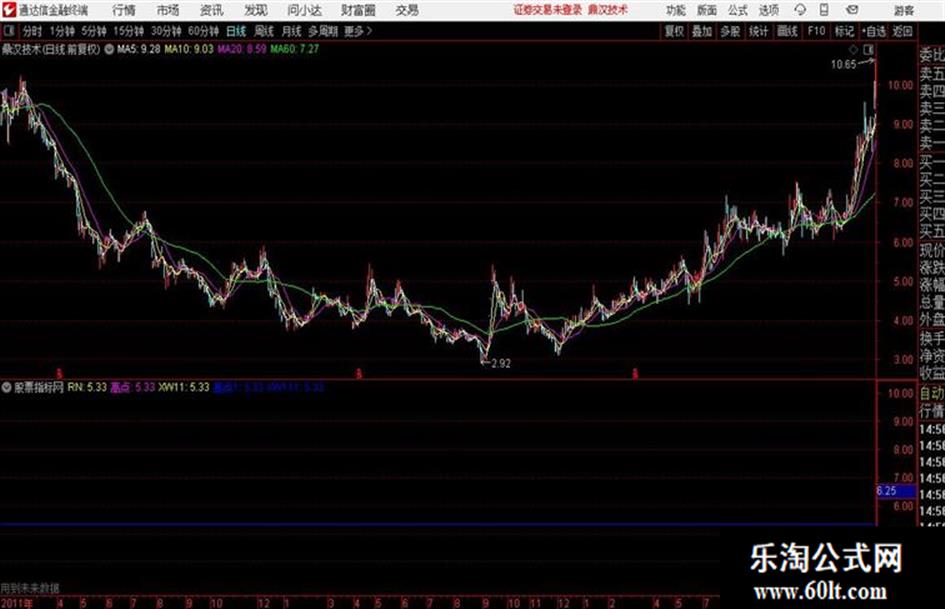Click the 2.92 low price annotation
945x609 pixels.
pyautogui.click(x=501, y=364)
